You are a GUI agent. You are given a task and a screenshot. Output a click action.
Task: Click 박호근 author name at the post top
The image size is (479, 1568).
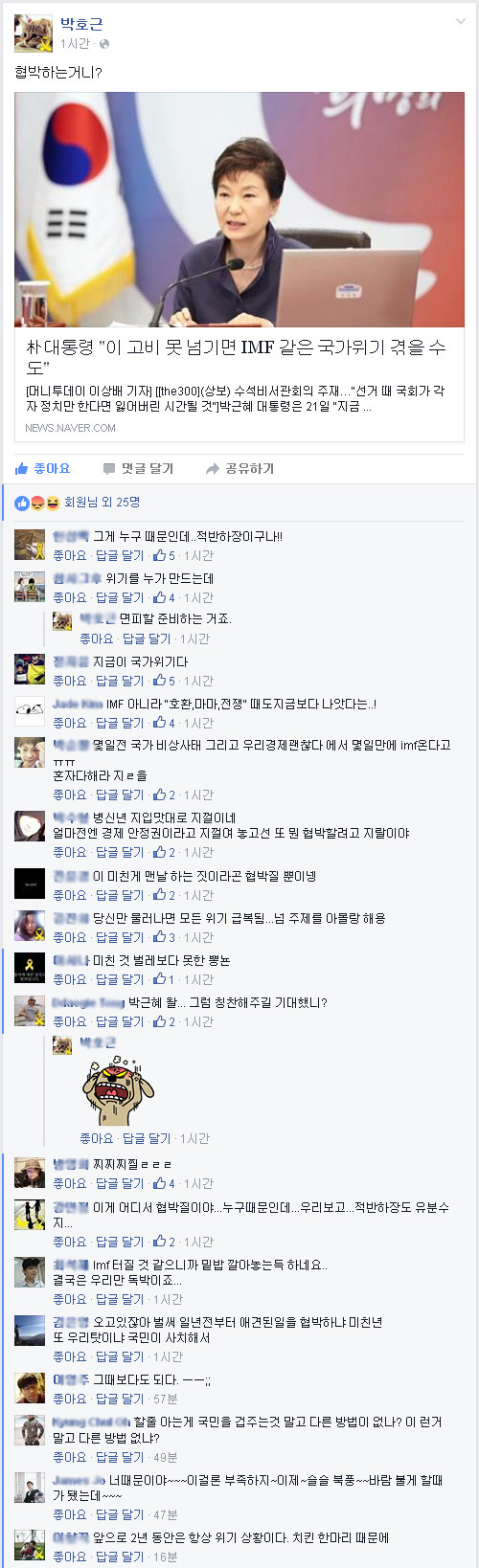[x=81, y=24]
